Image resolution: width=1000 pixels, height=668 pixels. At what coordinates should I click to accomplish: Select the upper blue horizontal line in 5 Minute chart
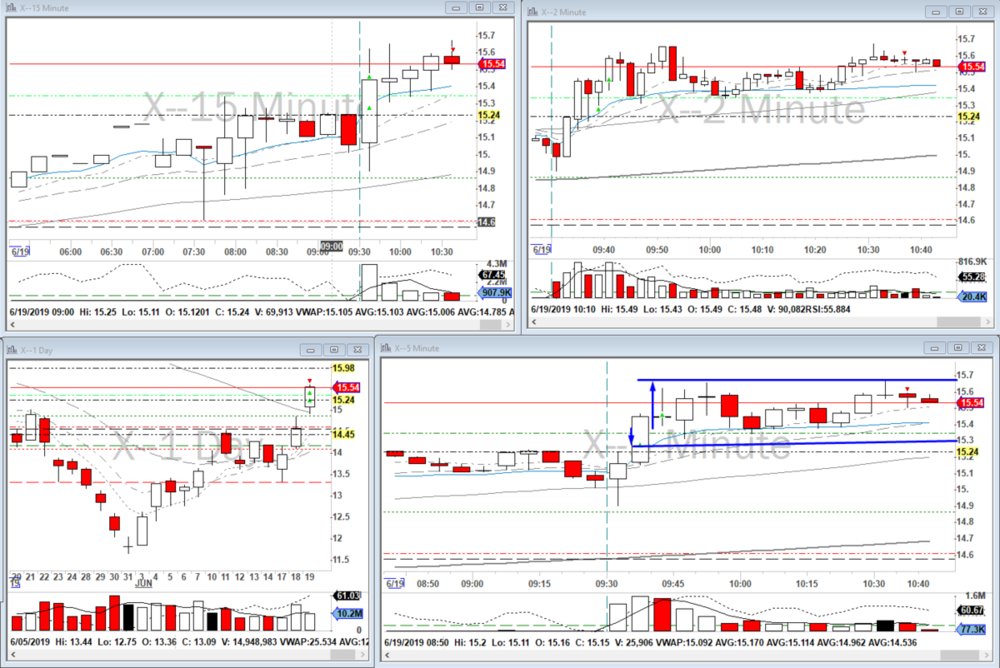point(800,381)
